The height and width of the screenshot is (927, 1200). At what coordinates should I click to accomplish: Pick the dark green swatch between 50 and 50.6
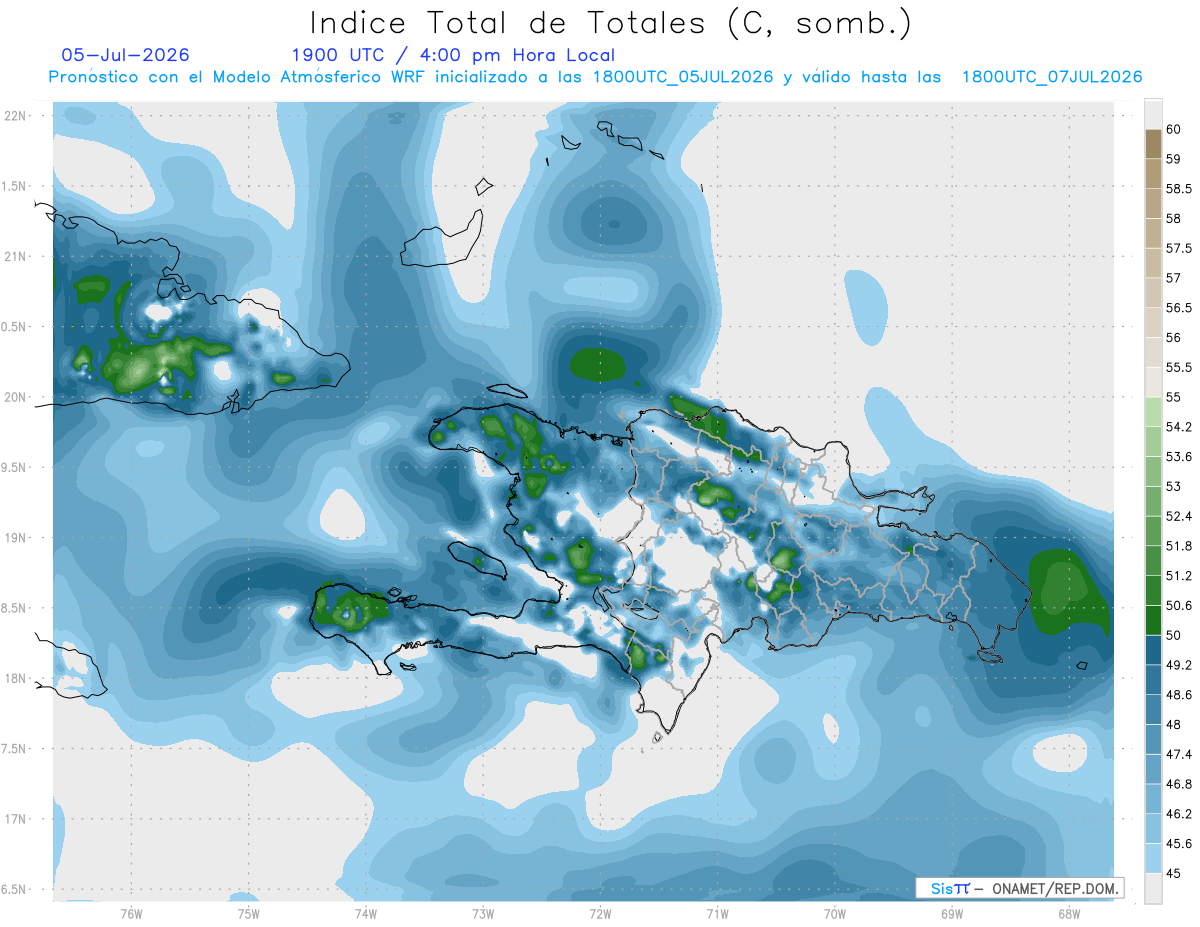coord(1153,621)
